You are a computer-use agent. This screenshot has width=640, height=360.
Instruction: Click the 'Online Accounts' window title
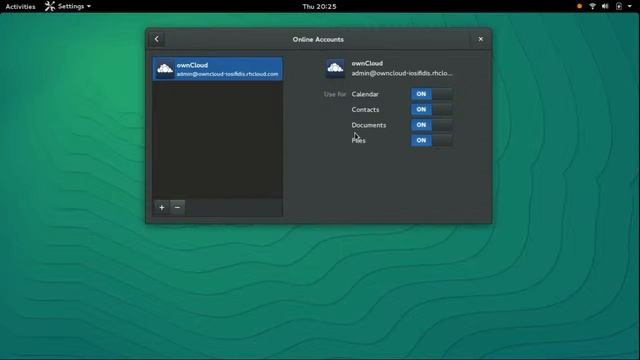point(318,40)
